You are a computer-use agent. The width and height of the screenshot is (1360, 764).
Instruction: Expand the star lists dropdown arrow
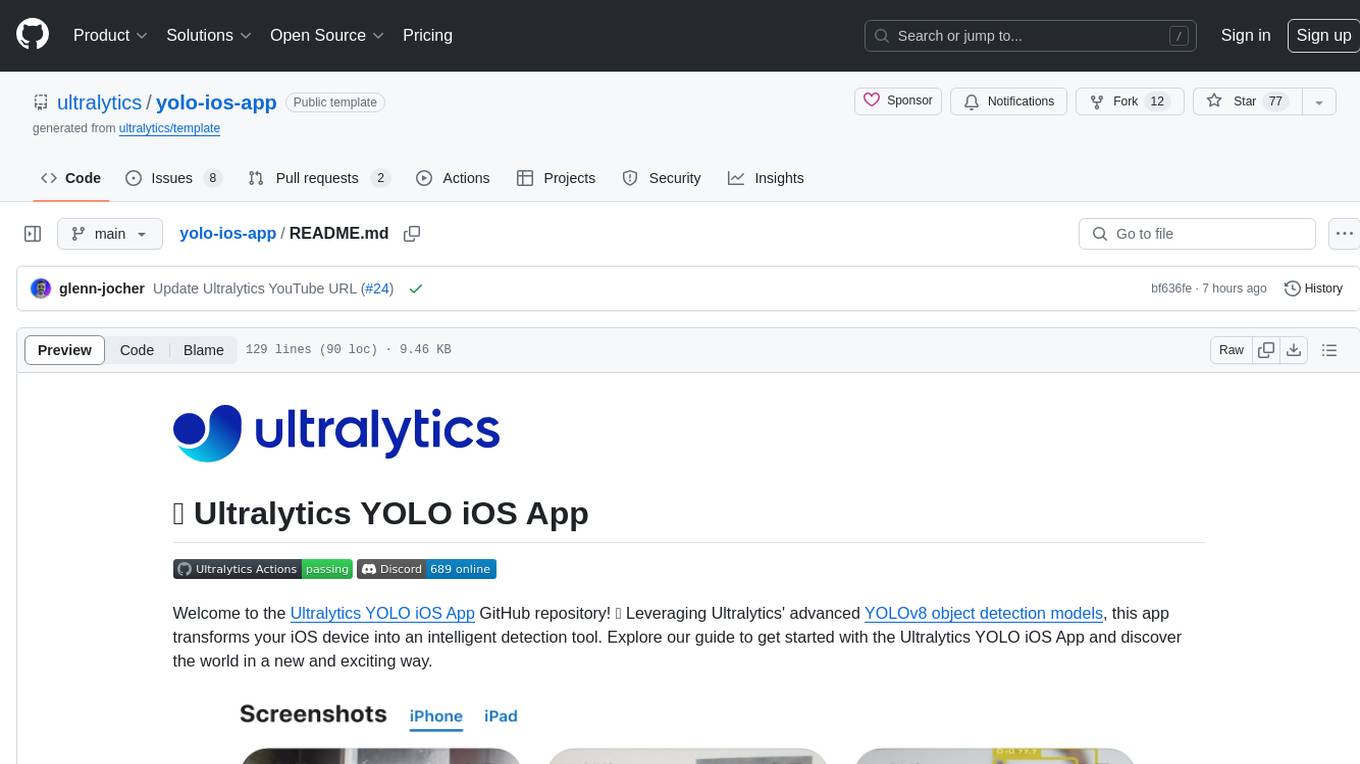click(x=1319, y=101)
